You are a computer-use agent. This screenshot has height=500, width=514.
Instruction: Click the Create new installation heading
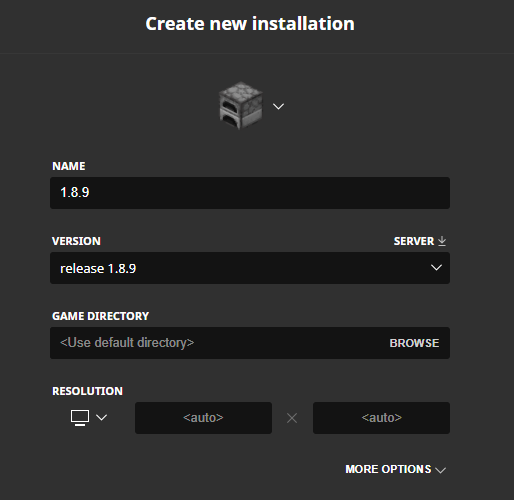[250, 24]
